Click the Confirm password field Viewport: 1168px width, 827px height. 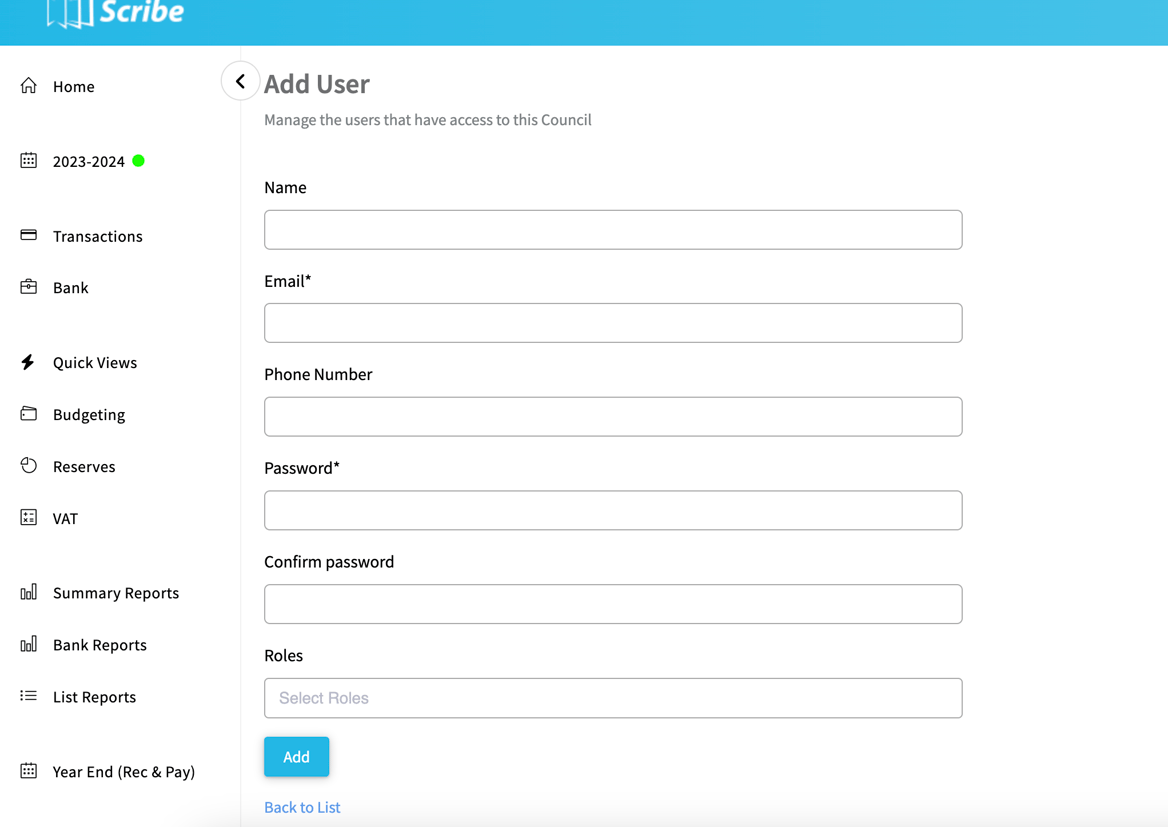click(613, 604)
